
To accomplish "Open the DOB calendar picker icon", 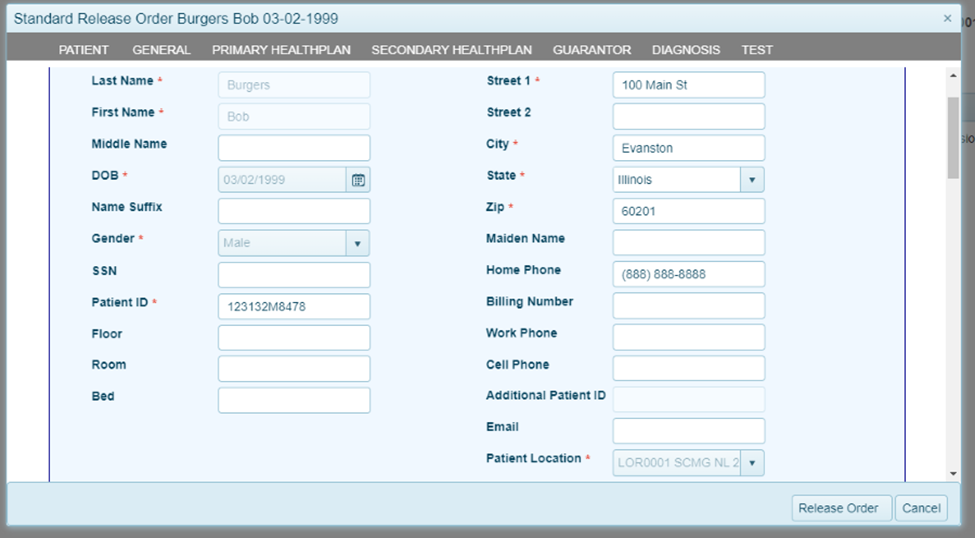I will [358, 180].
